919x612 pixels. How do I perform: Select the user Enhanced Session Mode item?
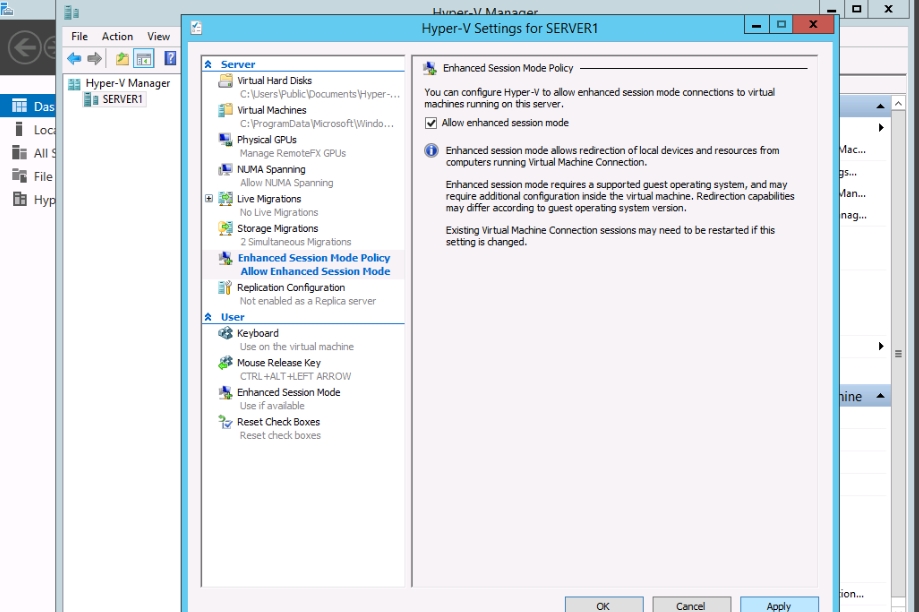pyautogui.click(x=288, y=392)
